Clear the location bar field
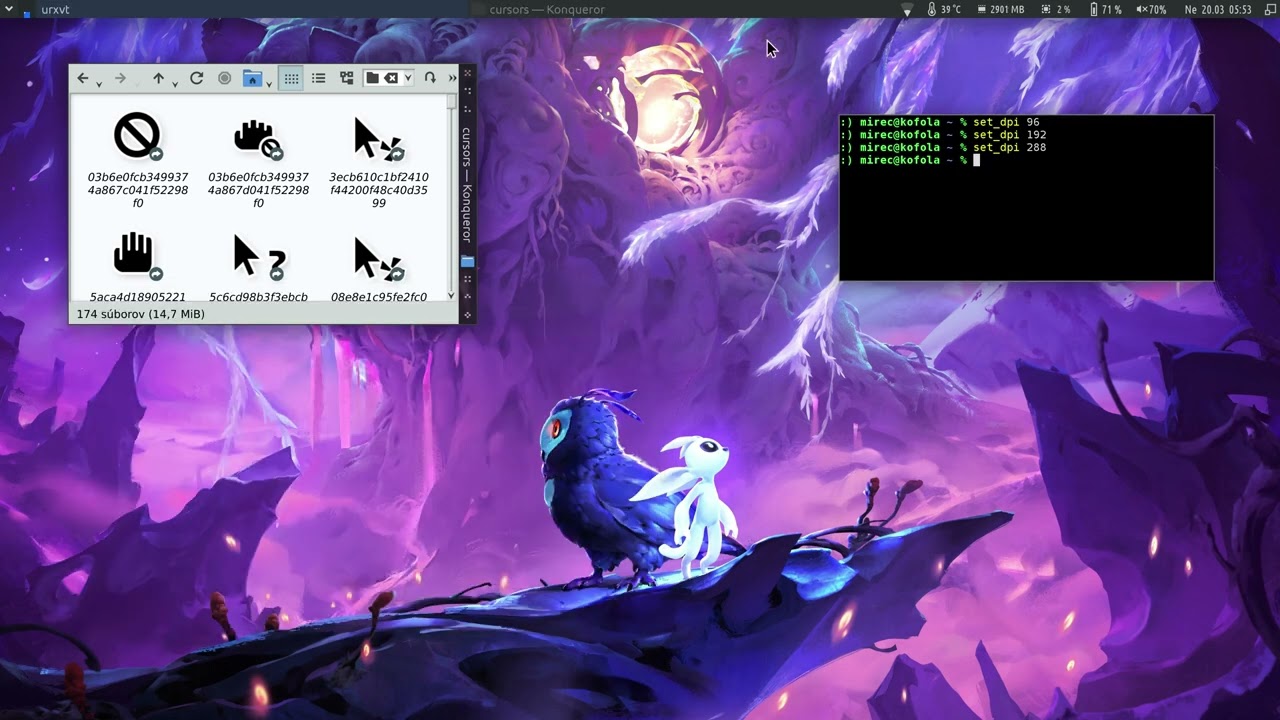The width and height of the screenshot is (1280, 720). (x=391, y=78)
